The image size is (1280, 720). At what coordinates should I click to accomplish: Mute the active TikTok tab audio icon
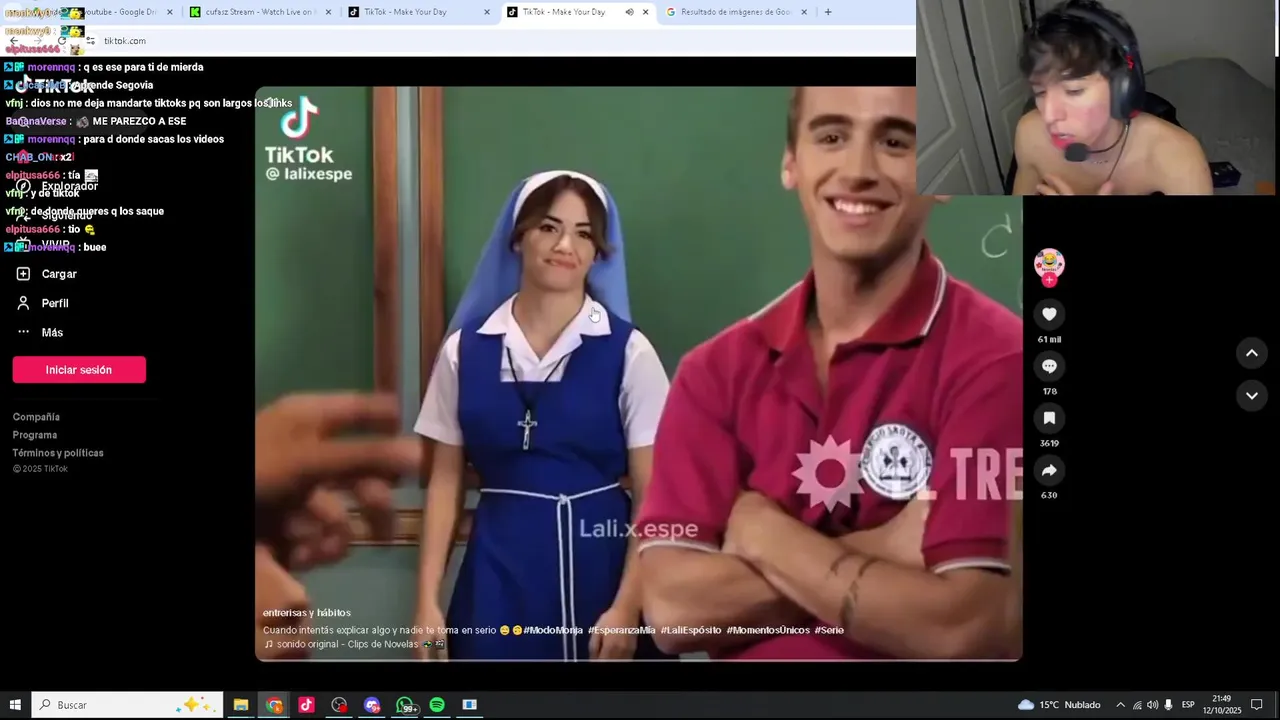click(629, 12)
